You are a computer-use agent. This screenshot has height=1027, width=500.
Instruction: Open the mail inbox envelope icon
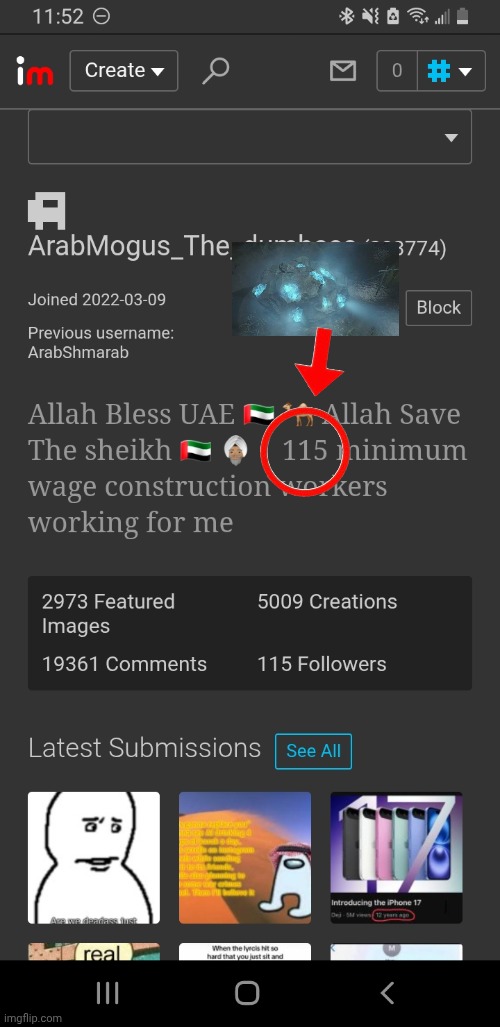click(343, 71)
